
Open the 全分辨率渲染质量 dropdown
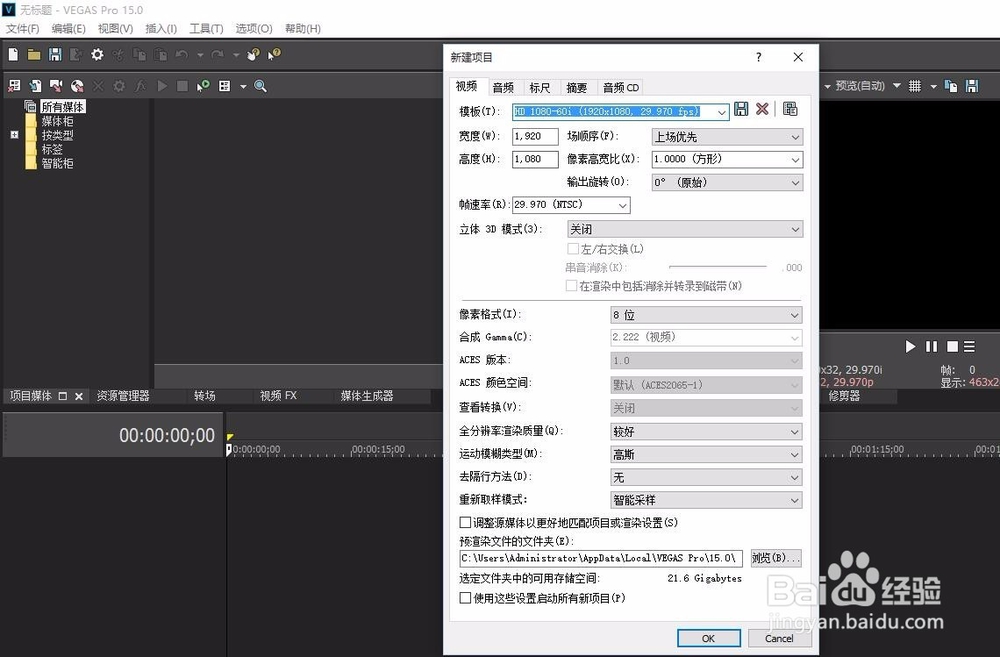pyautogui.click(x=706, y=432)
